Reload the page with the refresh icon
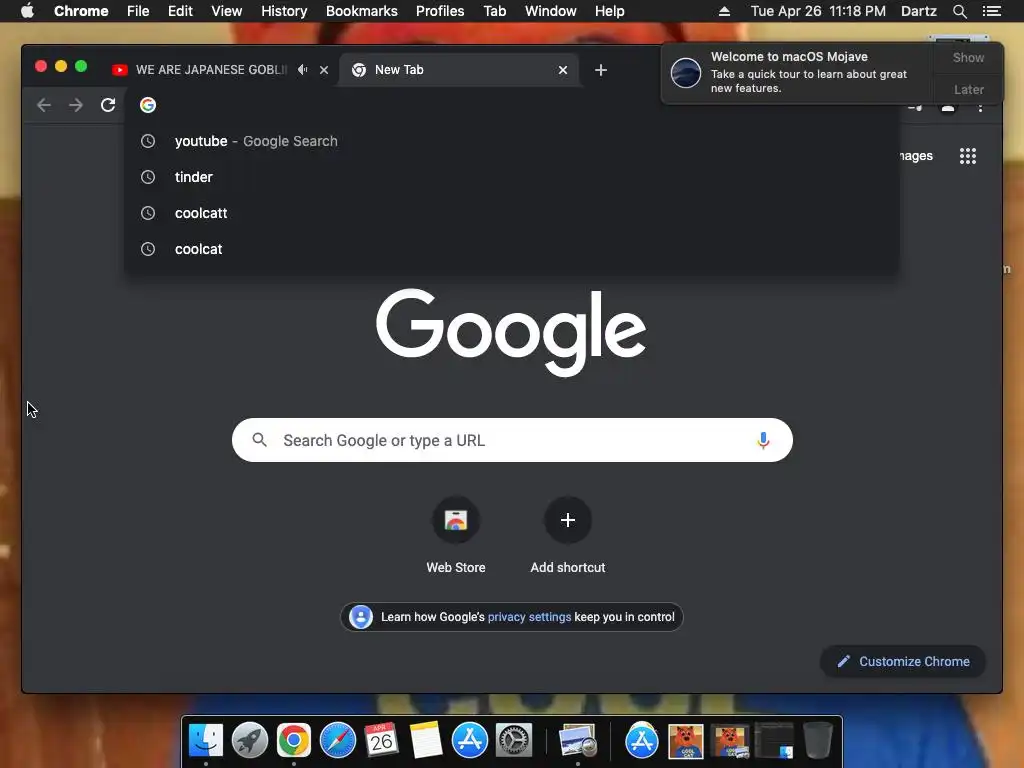 (108, 105)
